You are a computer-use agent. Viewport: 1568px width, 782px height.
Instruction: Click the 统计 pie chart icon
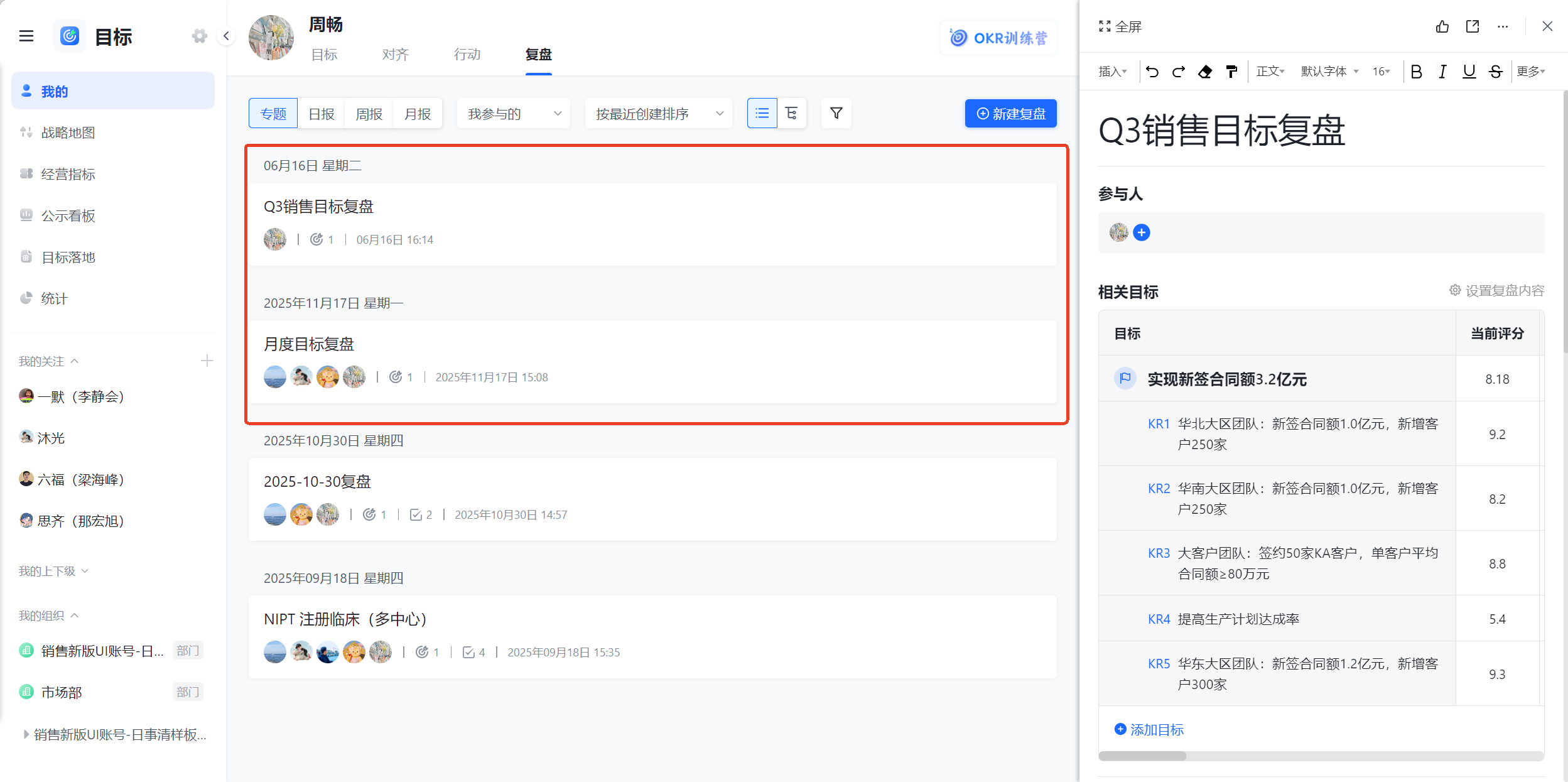click(26, 298)
